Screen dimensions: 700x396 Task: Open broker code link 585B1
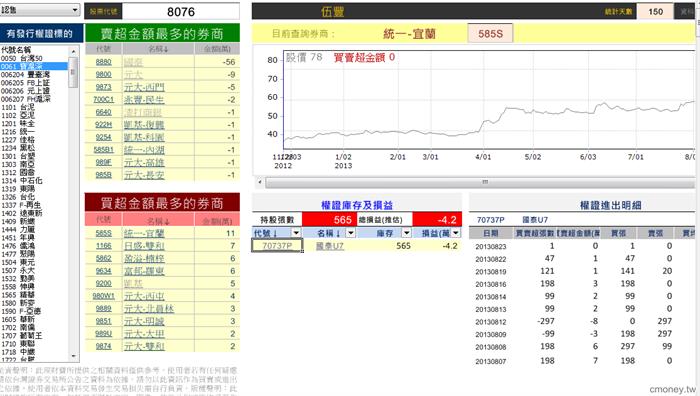coord(103,150)
